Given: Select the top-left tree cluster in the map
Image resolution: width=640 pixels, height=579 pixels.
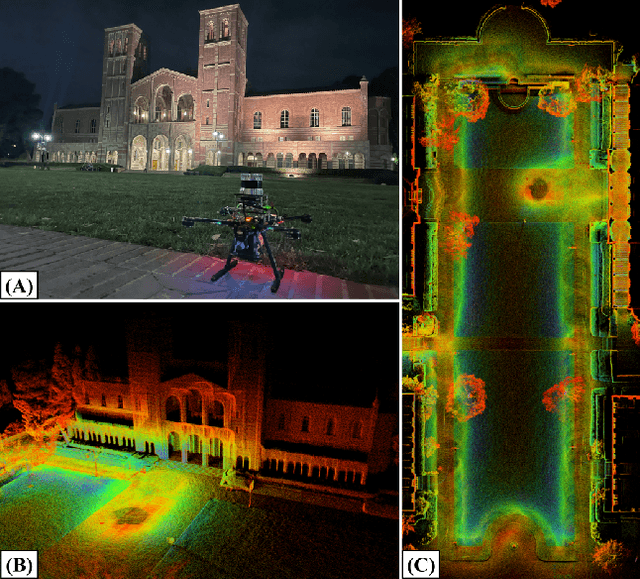Looking at the screenshot, I should pyautogui.click(x=464, y=100).
